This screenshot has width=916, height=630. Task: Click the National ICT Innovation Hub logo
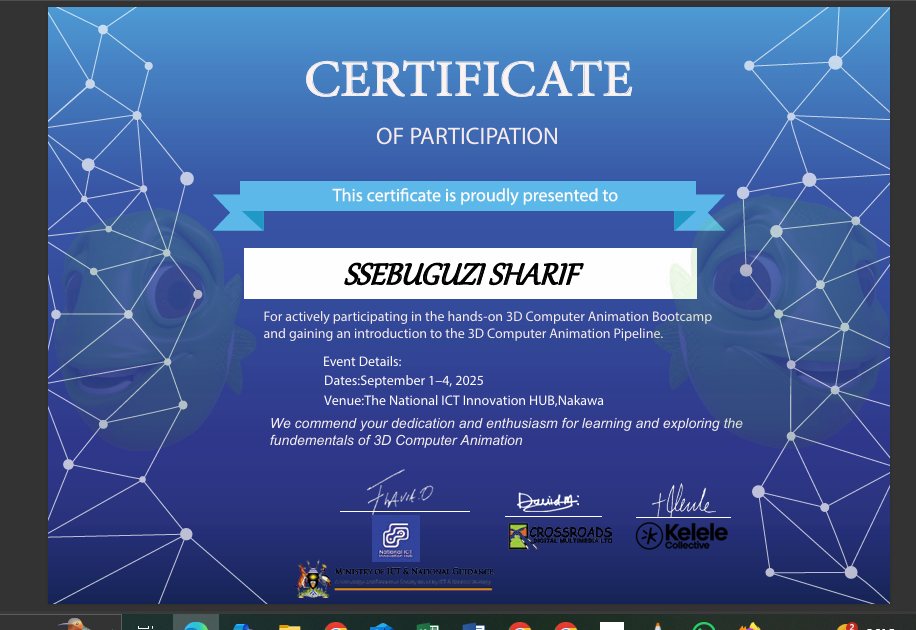click(395, 538)
